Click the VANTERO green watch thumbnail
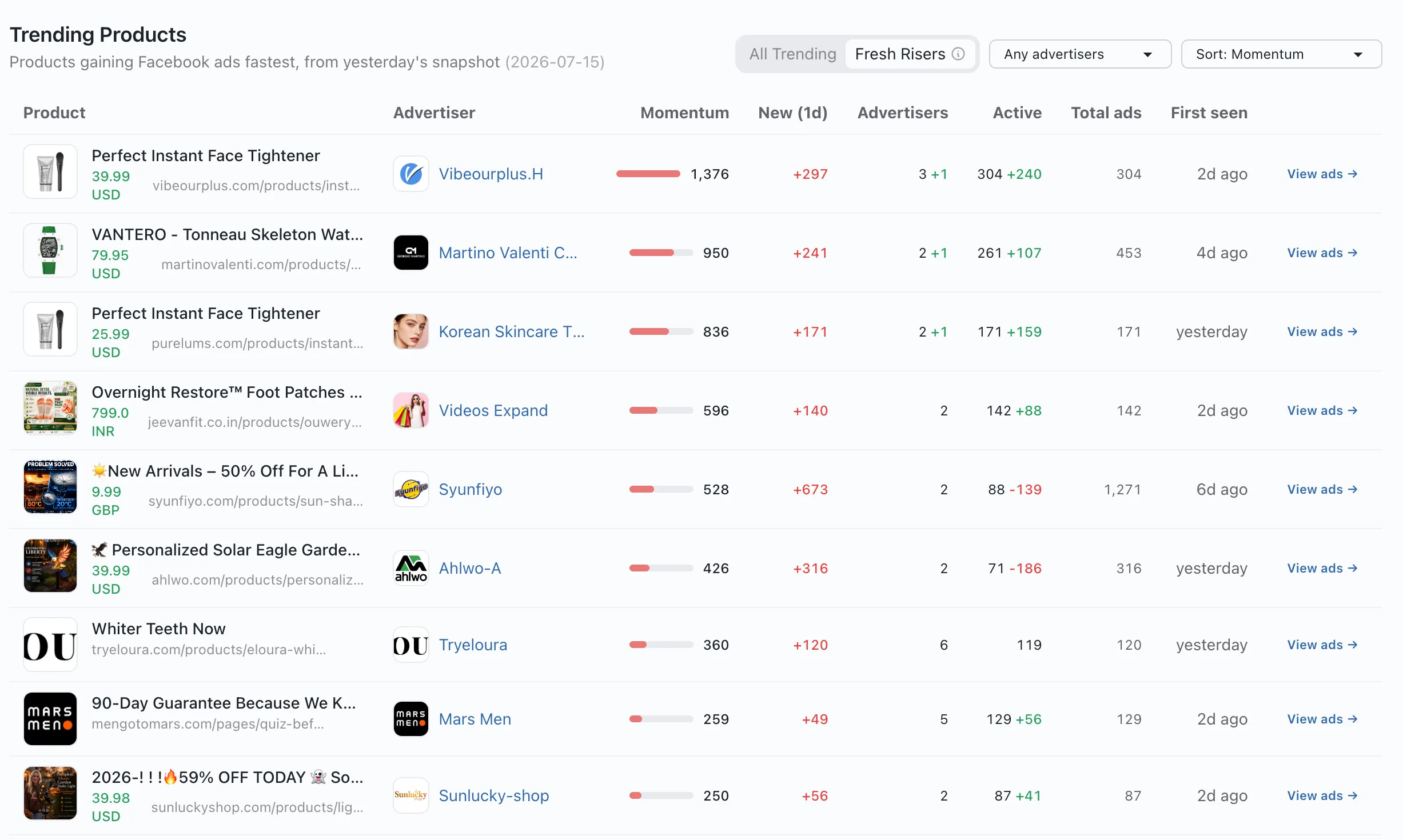The width and height of the screenshot is (1403, 840). [50, 250]
